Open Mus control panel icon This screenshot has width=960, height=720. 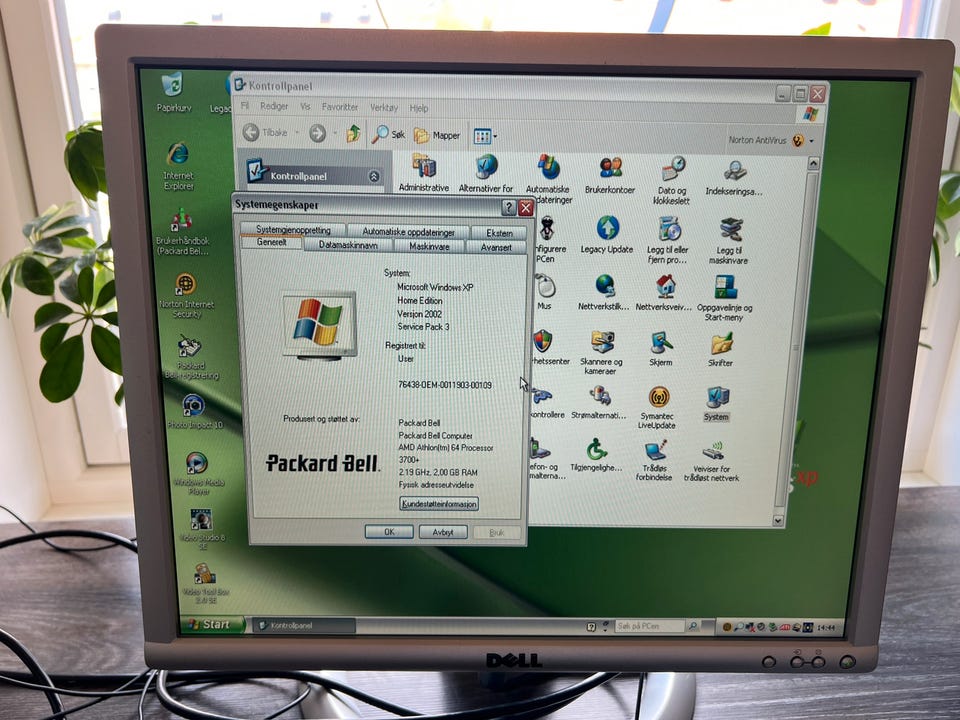pyautogui.click(x=544, y=291)
